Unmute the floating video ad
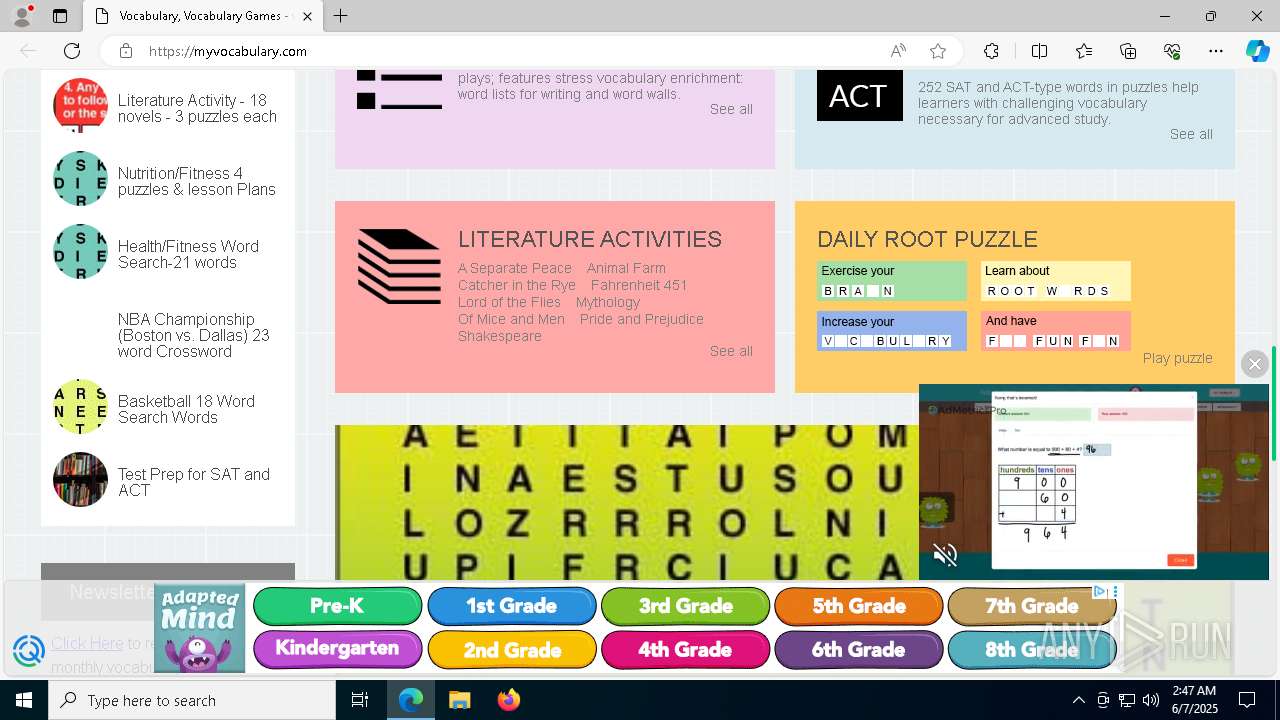The width and height of the screenshot is (1280, 720). pos(945,555)
